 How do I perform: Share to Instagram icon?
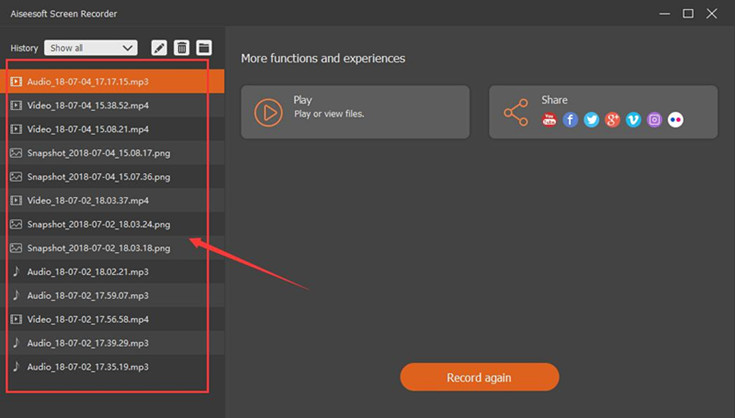[x=654, y=120]
